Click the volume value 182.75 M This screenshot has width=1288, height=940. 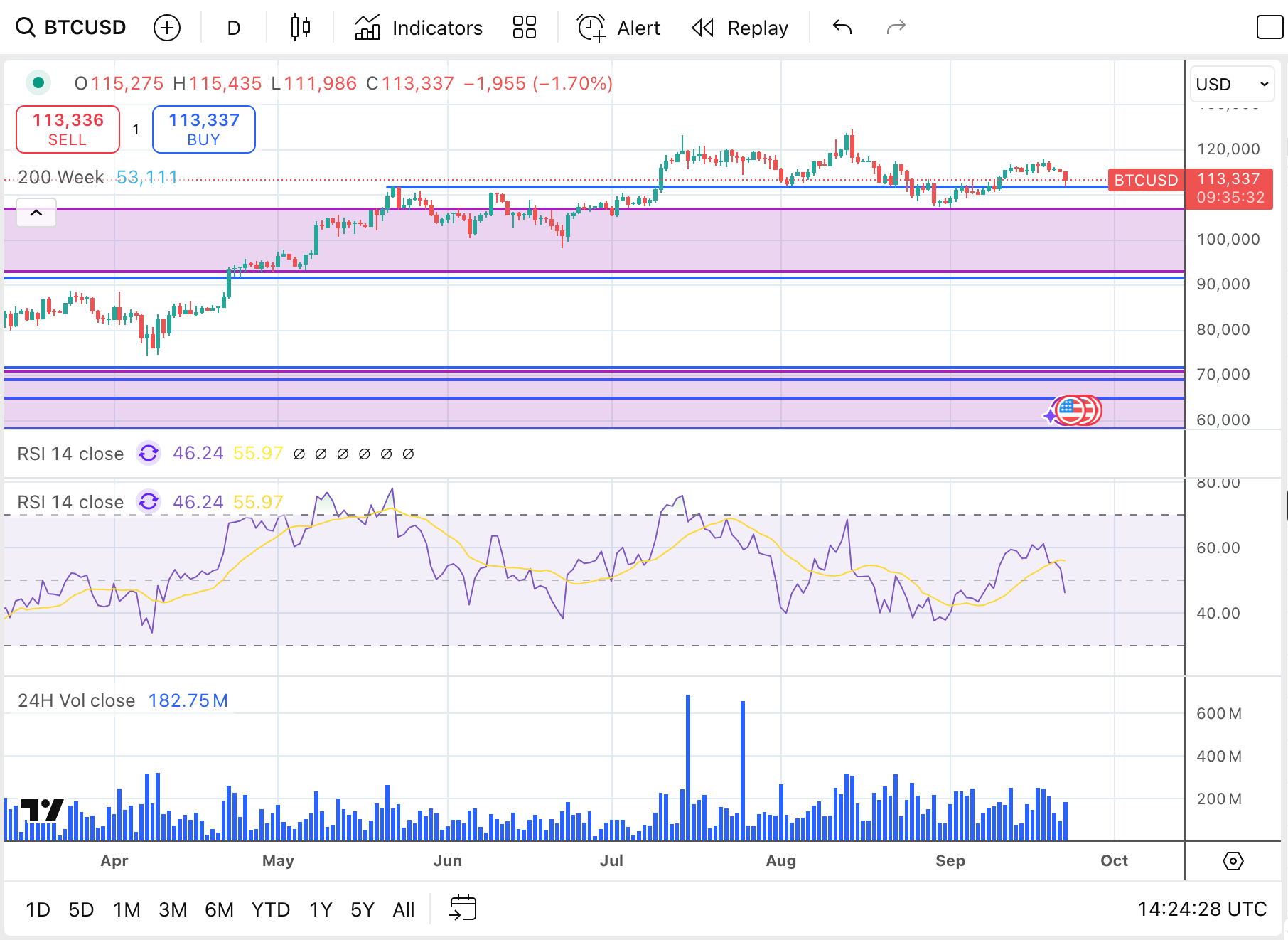click(188, 700)
